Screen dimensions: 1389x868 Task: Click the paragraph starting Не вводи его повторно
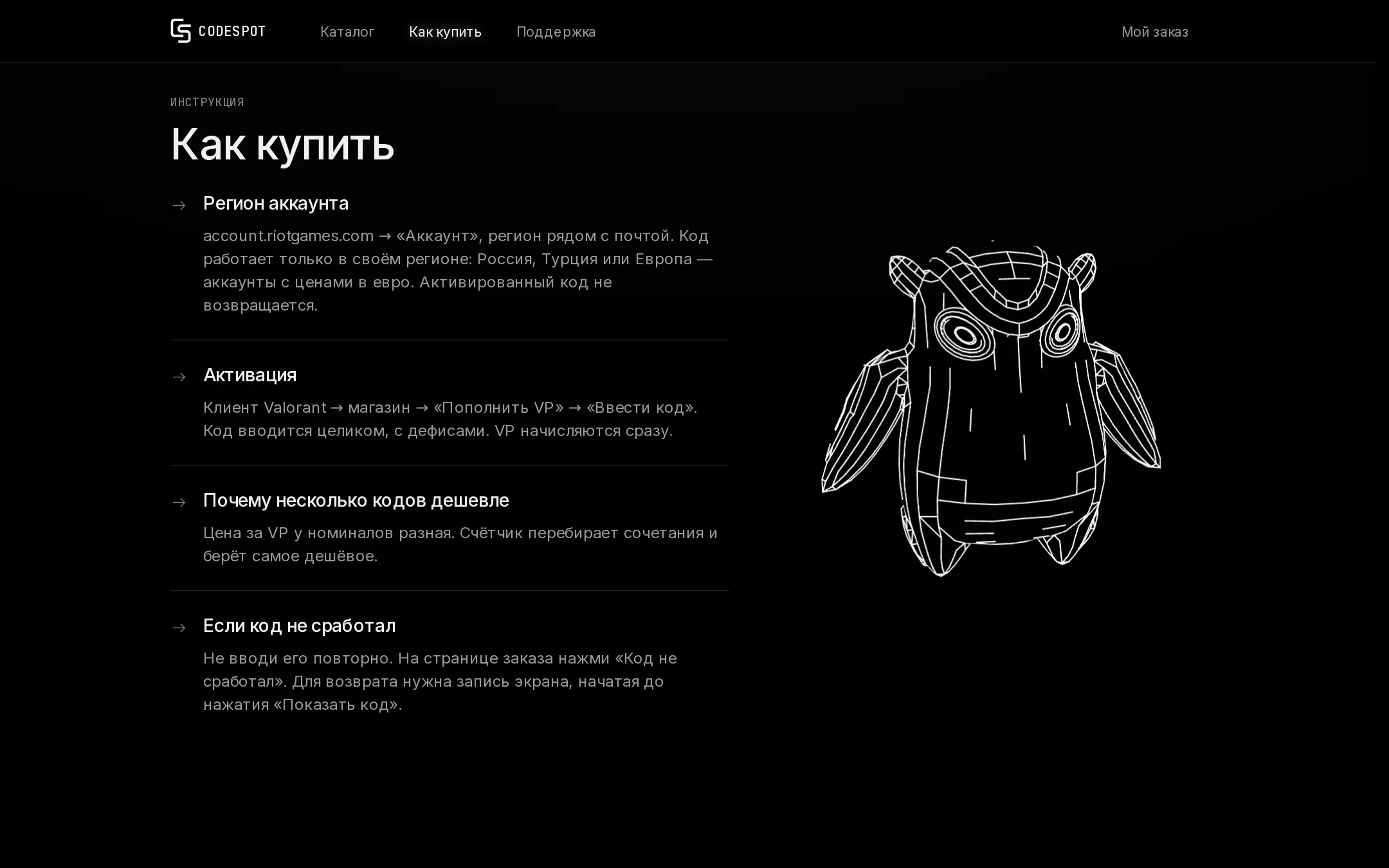440,682
